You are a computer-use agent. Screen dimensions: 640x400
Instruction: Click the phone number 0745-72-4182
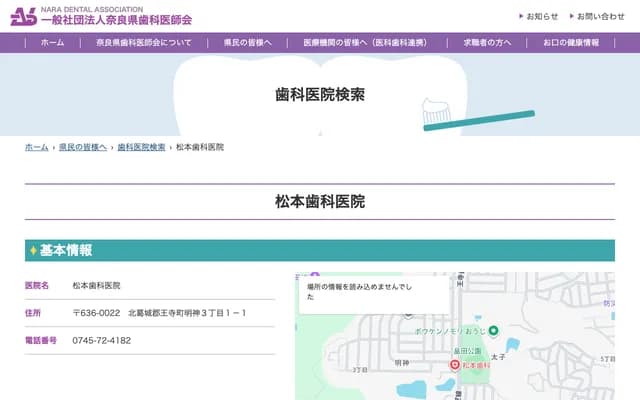click(101, 340)
